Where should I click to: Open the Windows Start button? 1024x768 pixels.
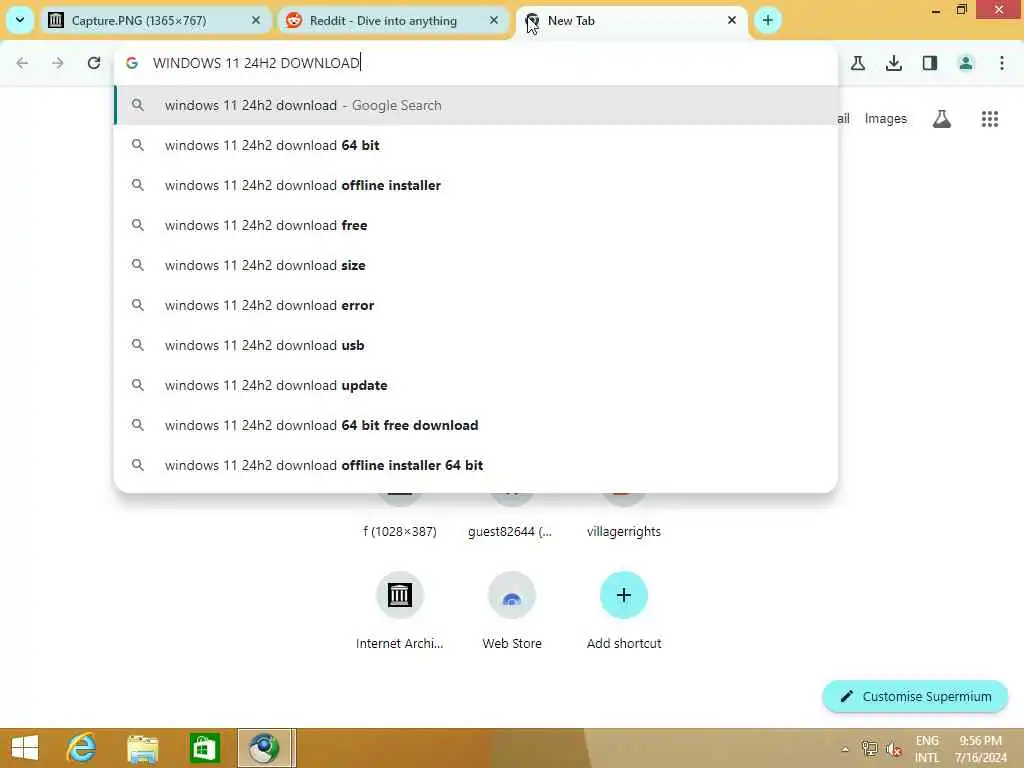pyautogui.click(x=25, y=748)
